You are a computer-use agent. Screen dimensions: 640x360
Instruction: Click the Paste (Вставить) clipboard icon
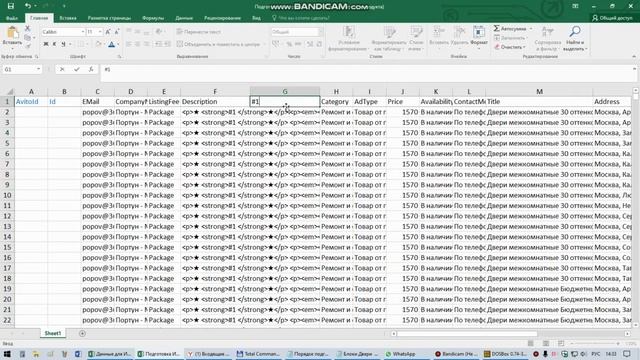pyautogui.click(x=12, y=33)
